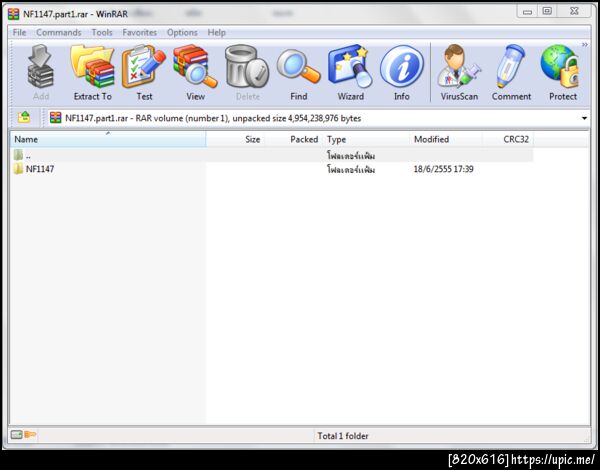Run the Test archive tool
Viewport: 600px width, 470px height.
pos(144,72)
